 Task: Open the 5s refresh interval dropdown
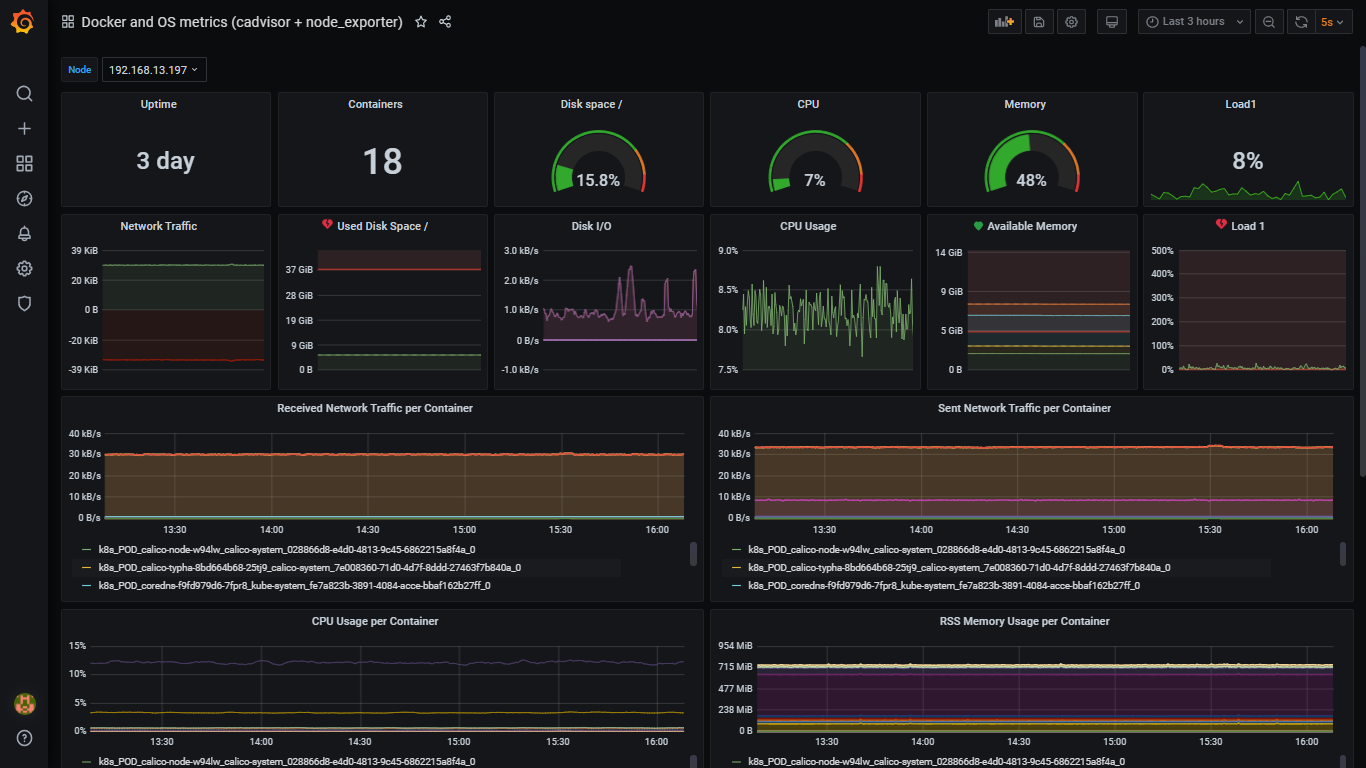point(1331,21)
